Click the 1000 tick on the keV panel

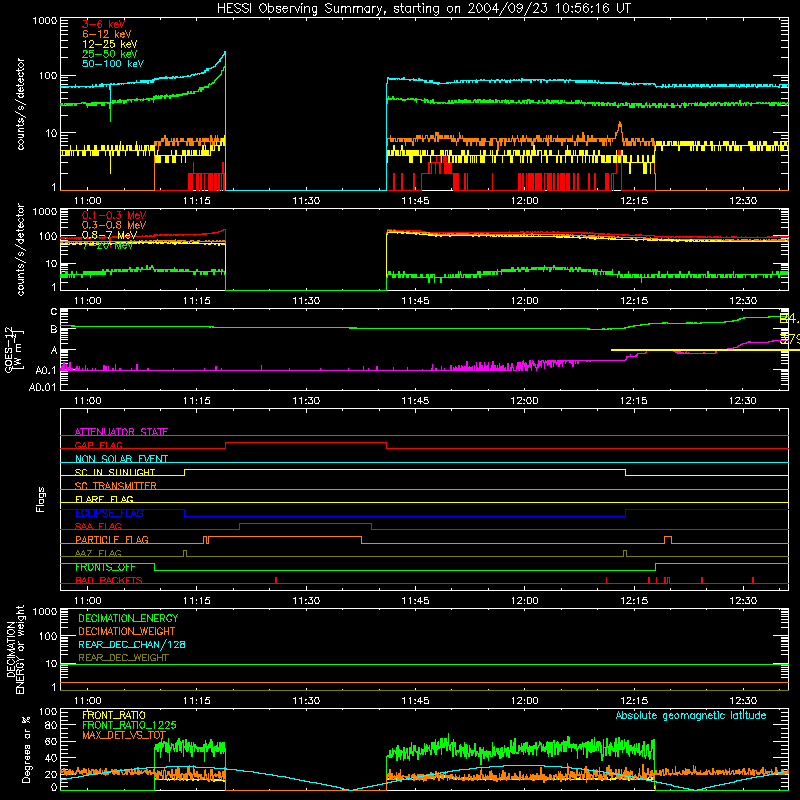click(45, 21)
